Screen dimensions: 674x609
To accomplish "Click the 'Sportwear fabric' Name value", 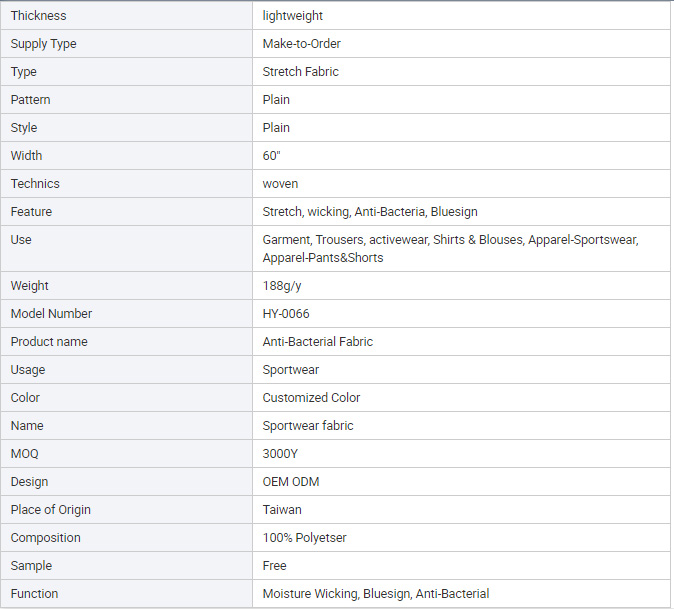I will click(x=308, y=426).
